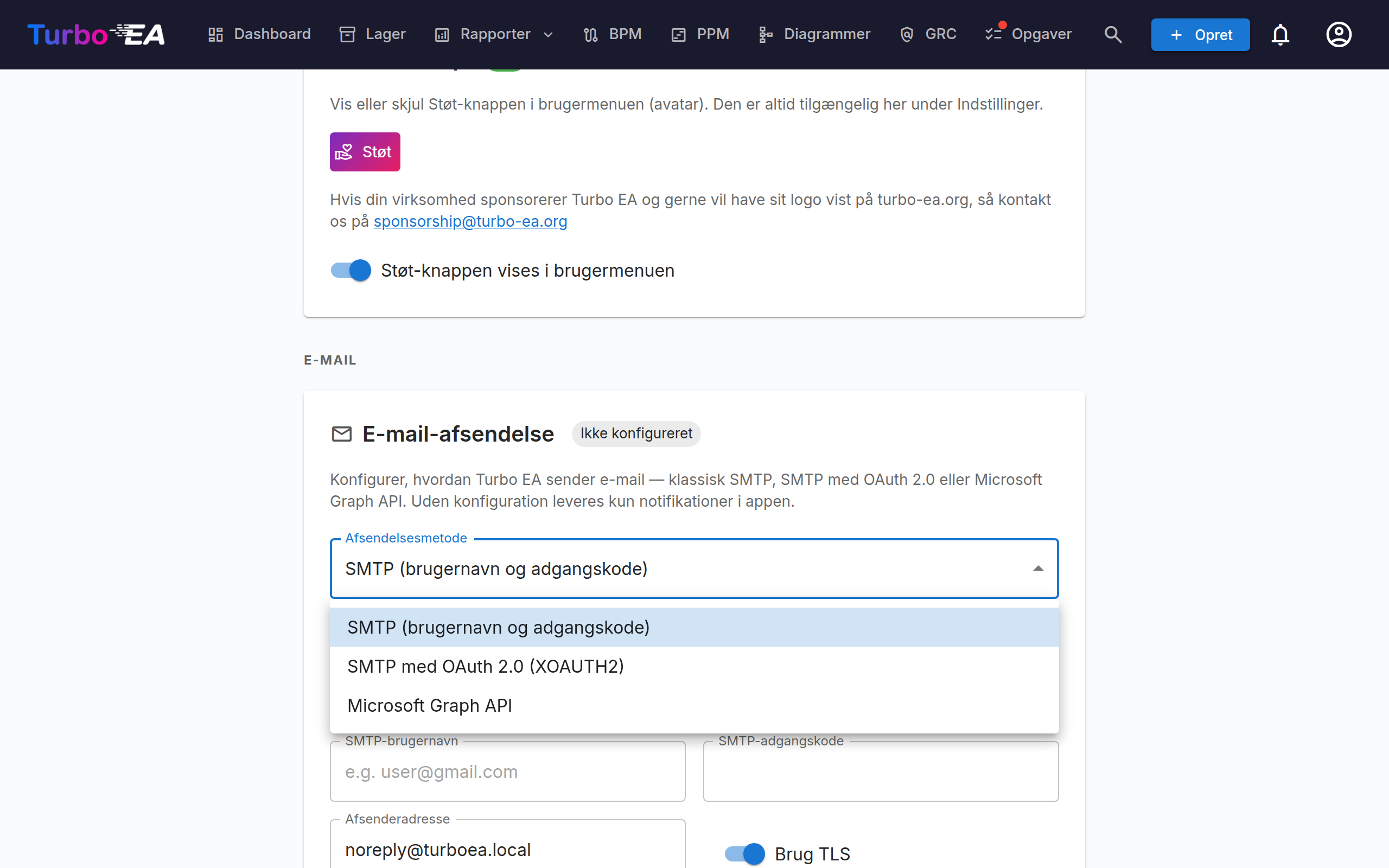Focus the SMTP-brugernavn input field

[507, 771]
